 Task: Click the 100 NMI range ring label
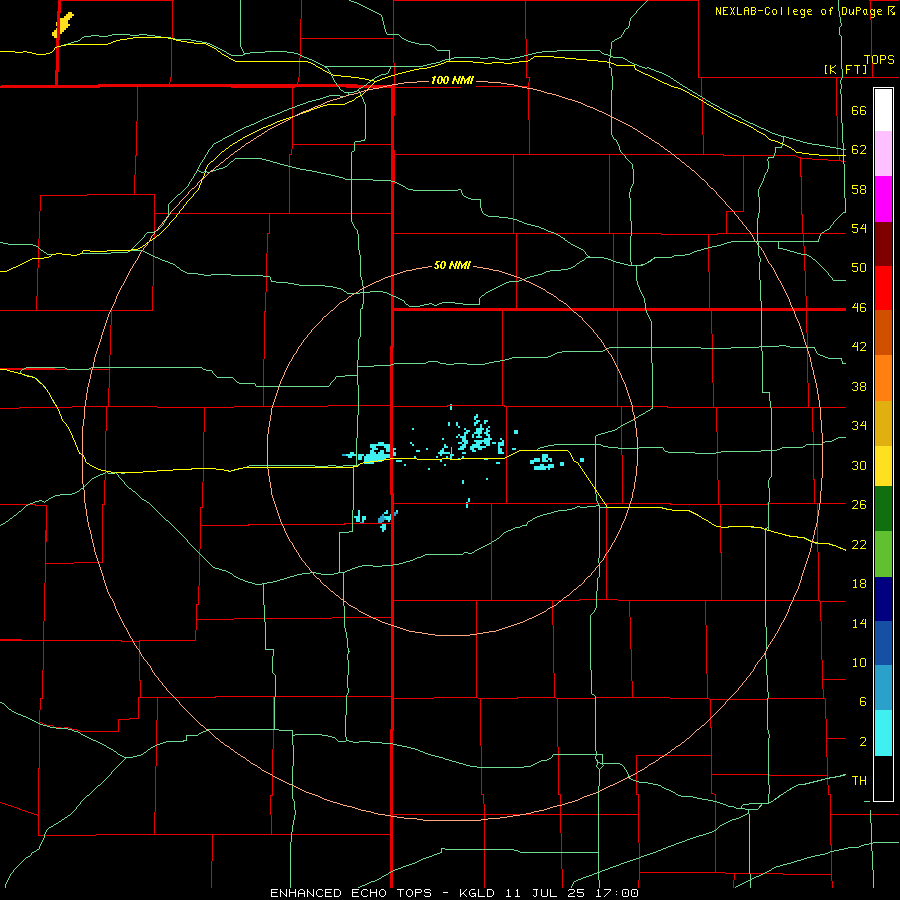[x=452, y=80]
